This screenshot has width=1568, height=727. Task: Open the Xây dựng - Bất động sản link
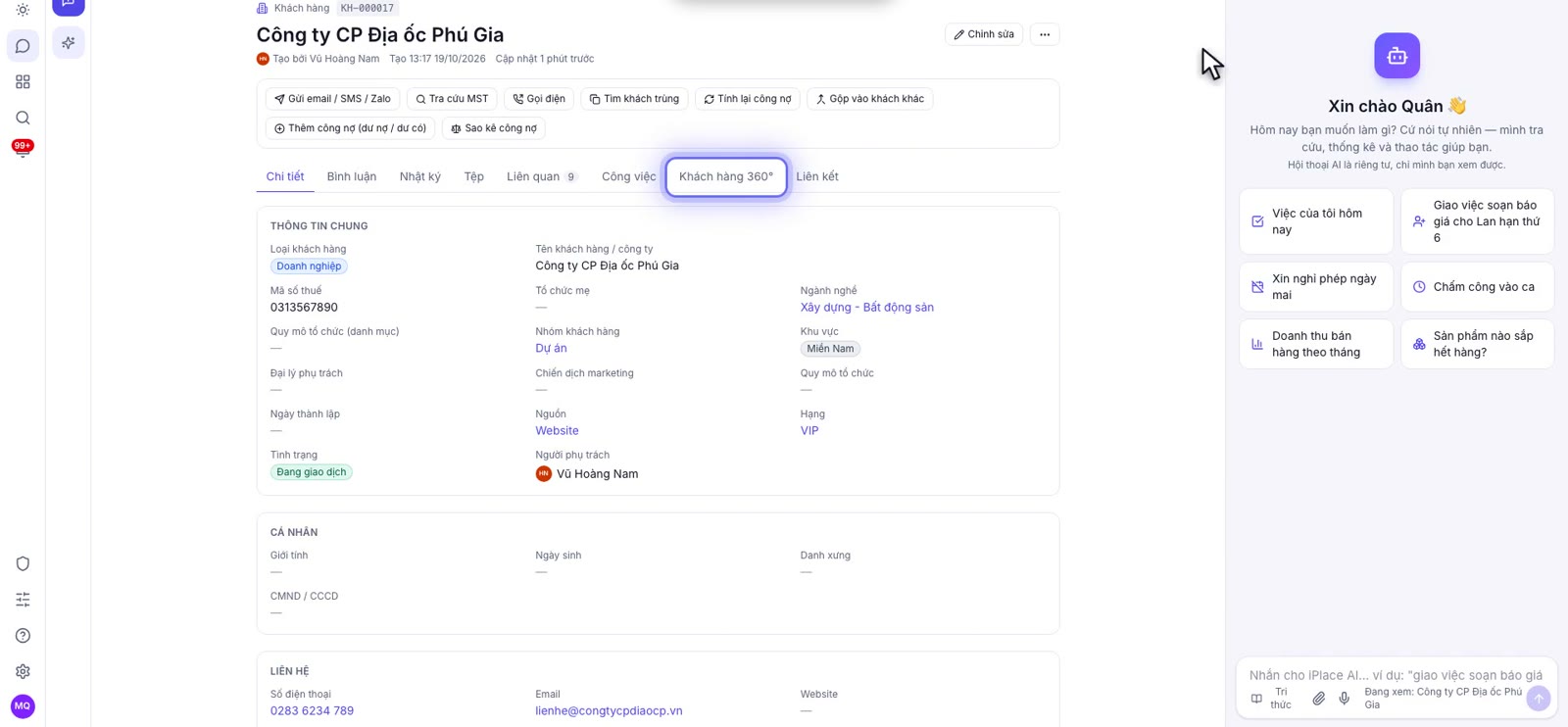pos(867,308)
